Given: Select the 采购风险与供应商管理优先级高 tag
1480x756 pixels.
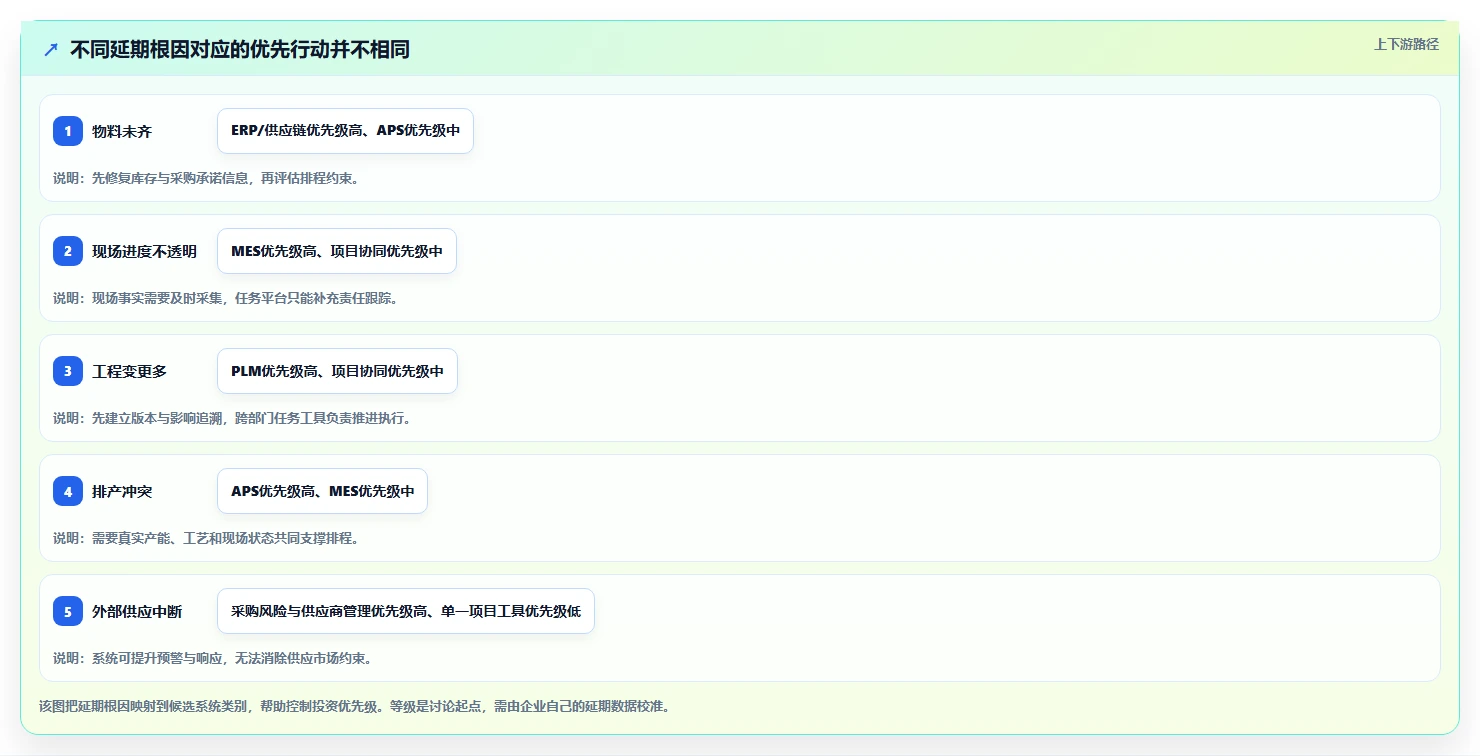Looking at the screenshot, I should point(406,611).
